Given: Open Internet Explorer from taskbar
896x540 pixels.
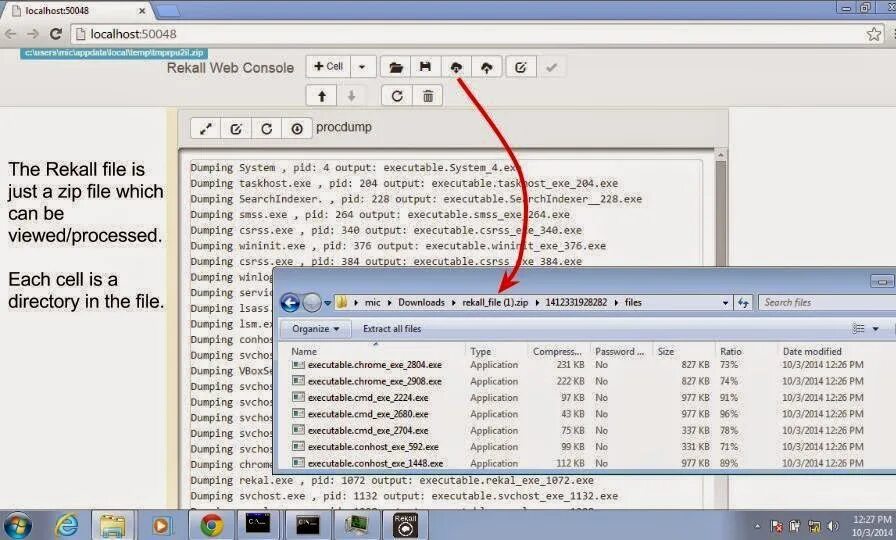Looking at the screenshot, I should click(66, 525).
